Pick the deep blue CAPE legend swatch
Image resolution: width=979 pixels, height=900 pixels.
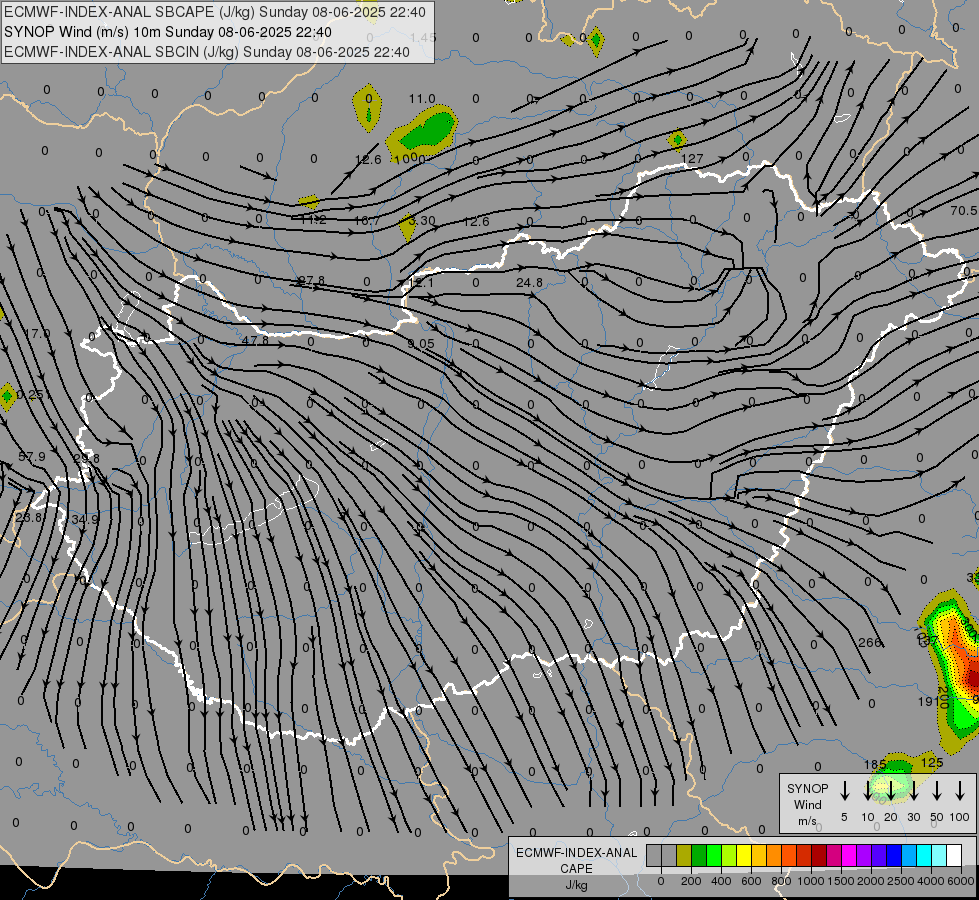pos(893,856)
